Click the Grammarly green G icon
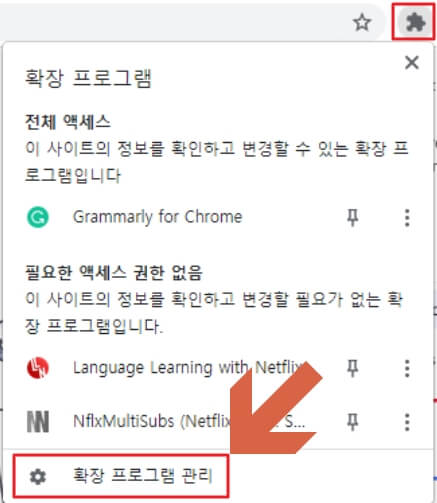This screenshot has width=437, height=503. (x=38, y=217)
